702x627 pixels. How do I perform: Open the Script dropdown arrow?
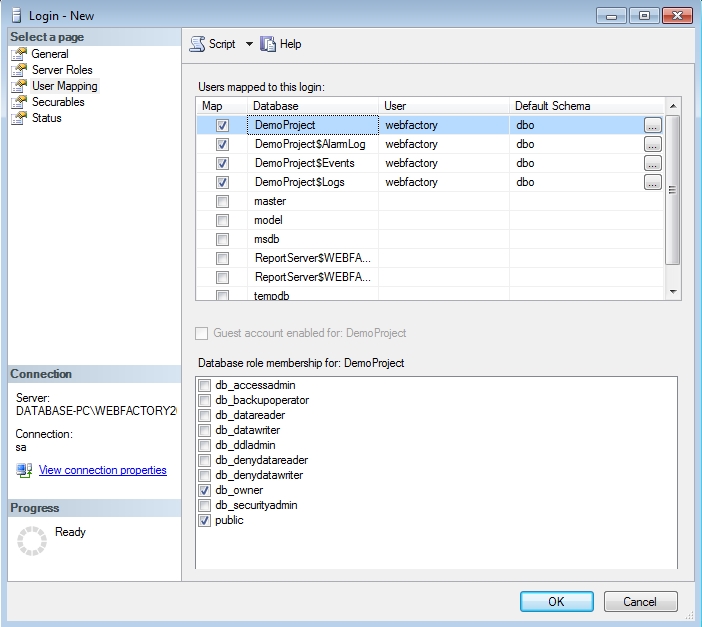click(249, 44)
